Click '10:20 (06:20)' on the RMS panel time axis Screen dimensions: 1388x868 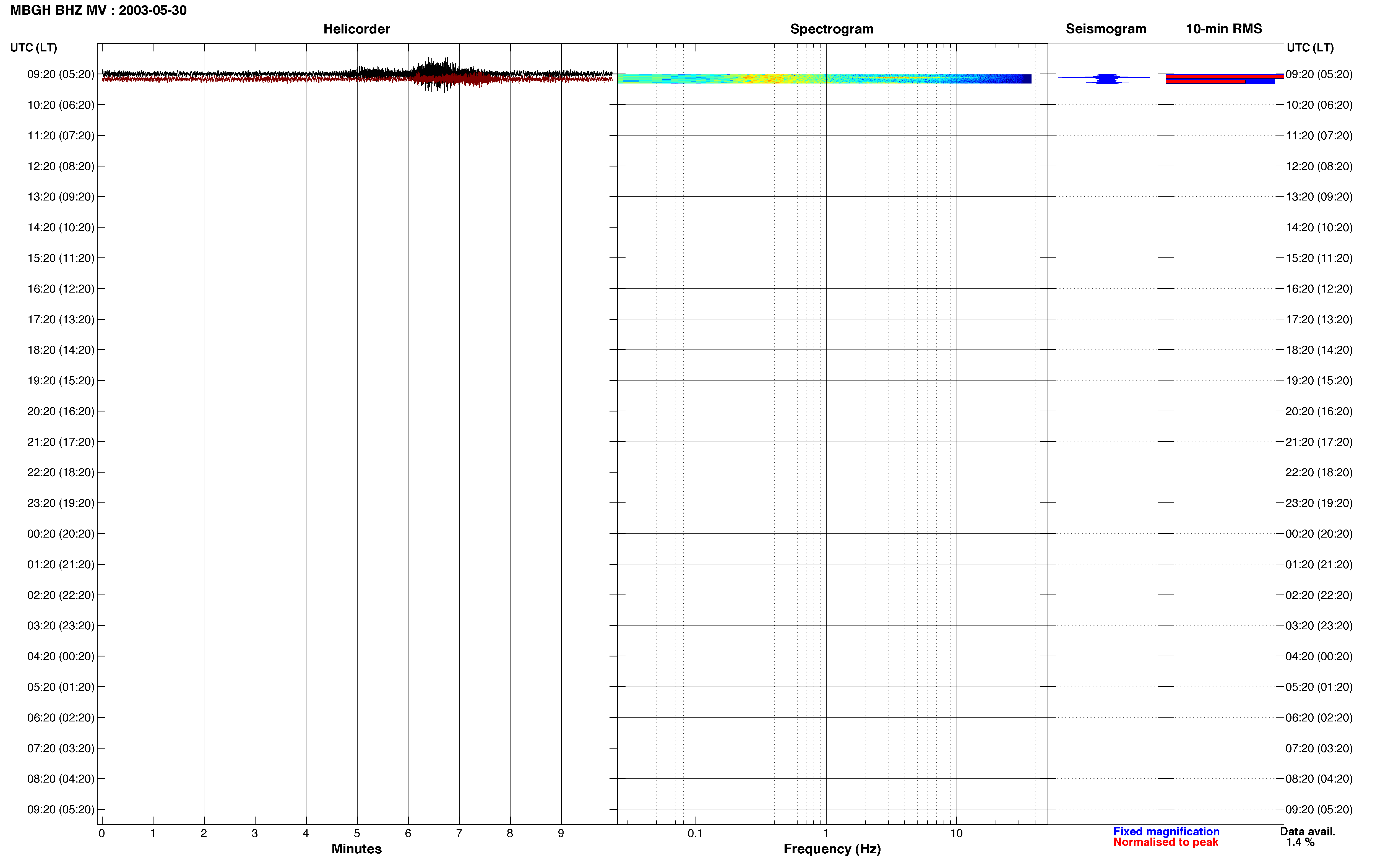[1319, 105]
